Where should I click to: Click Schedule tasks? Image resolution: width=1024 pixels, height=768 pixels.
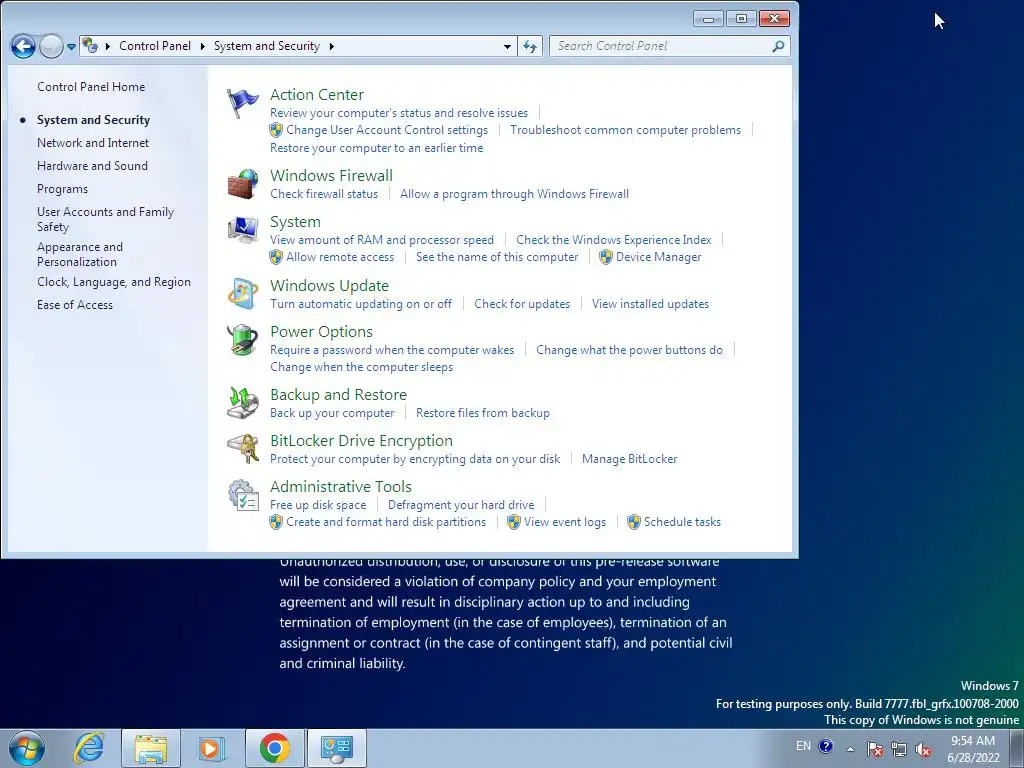(x=682, y=522)
